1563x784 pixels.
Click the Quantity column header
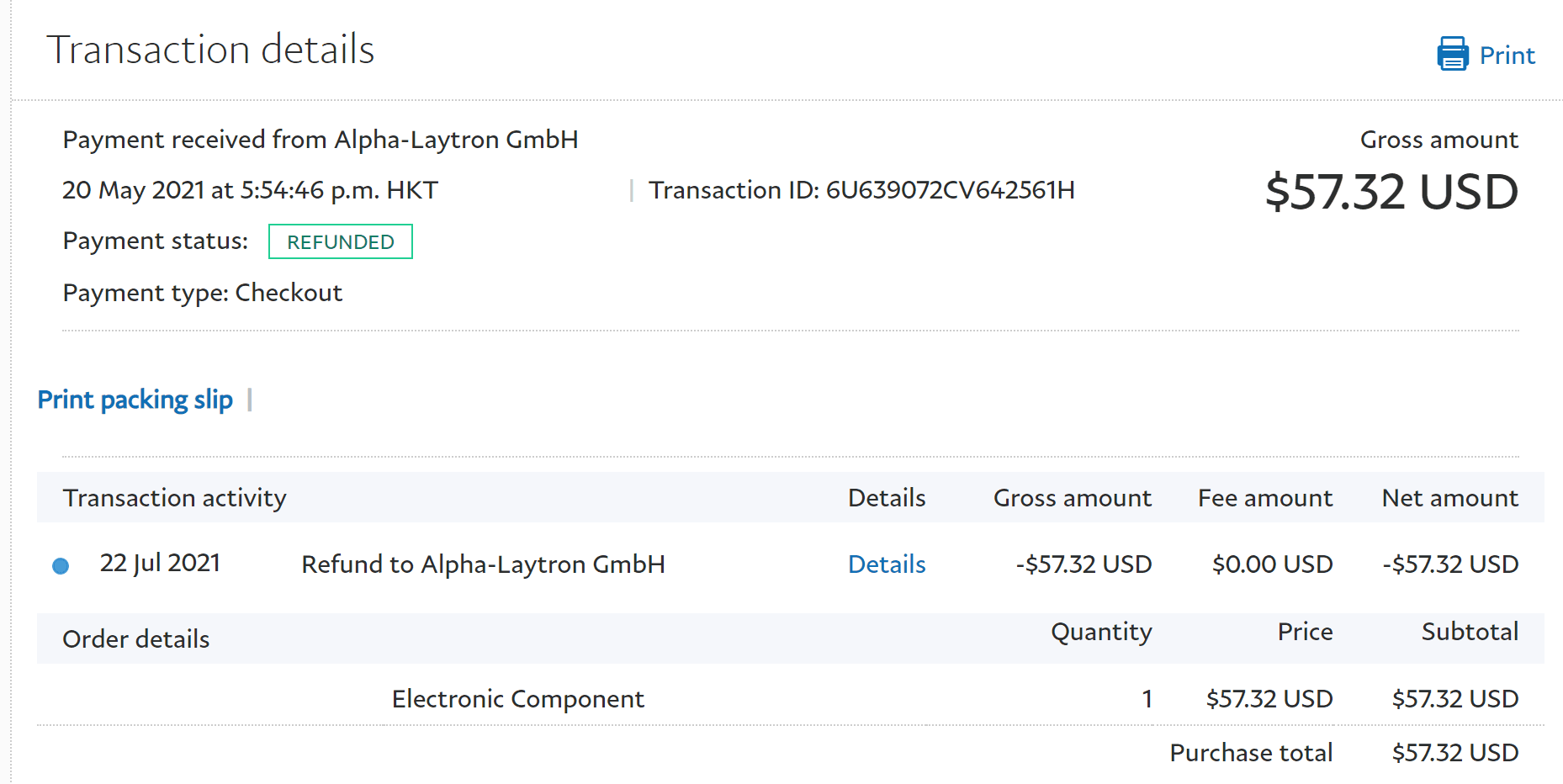[1101, 632]
